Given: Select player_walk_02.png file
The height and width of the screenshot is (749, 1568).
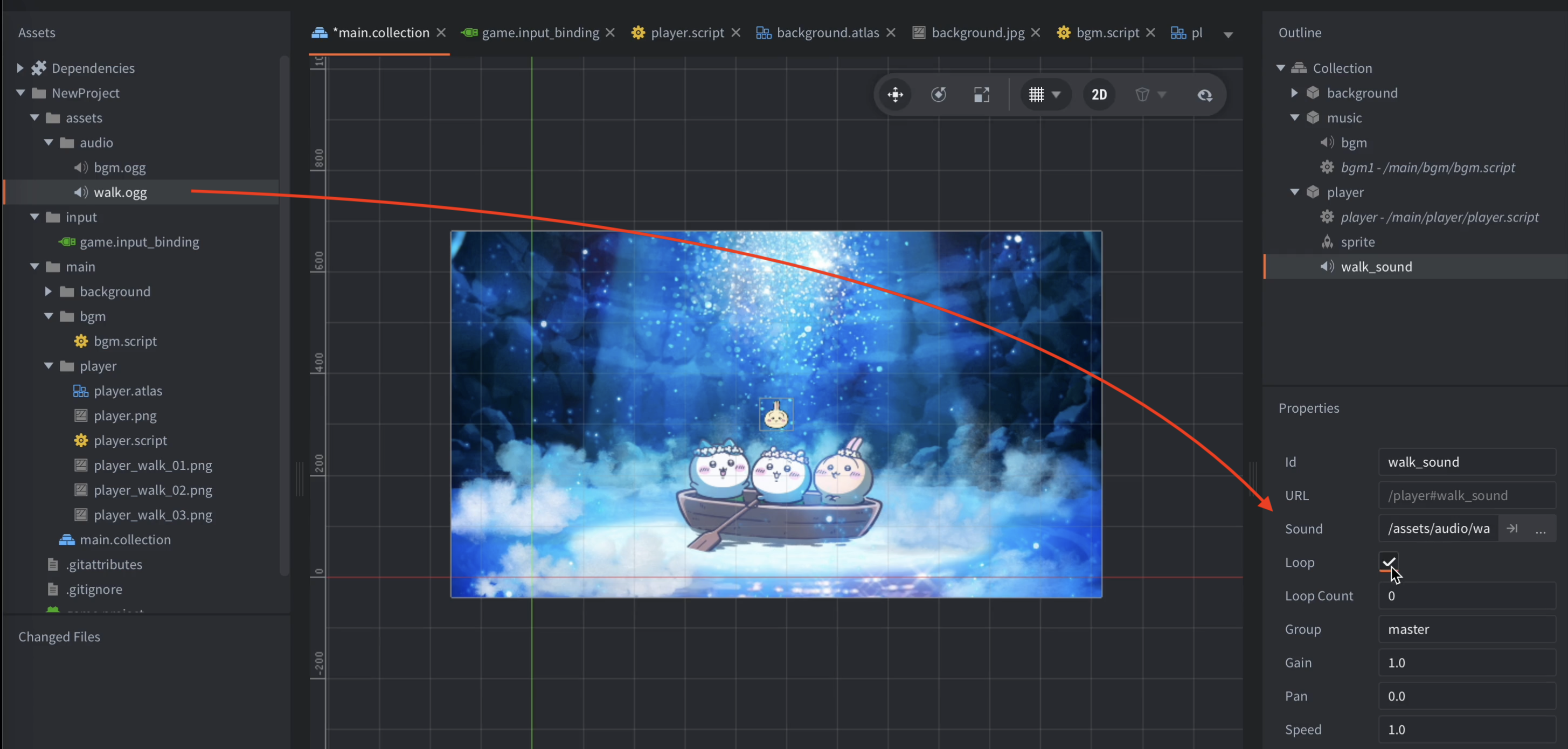Looking at the screenshot, I should coord(141,490).
